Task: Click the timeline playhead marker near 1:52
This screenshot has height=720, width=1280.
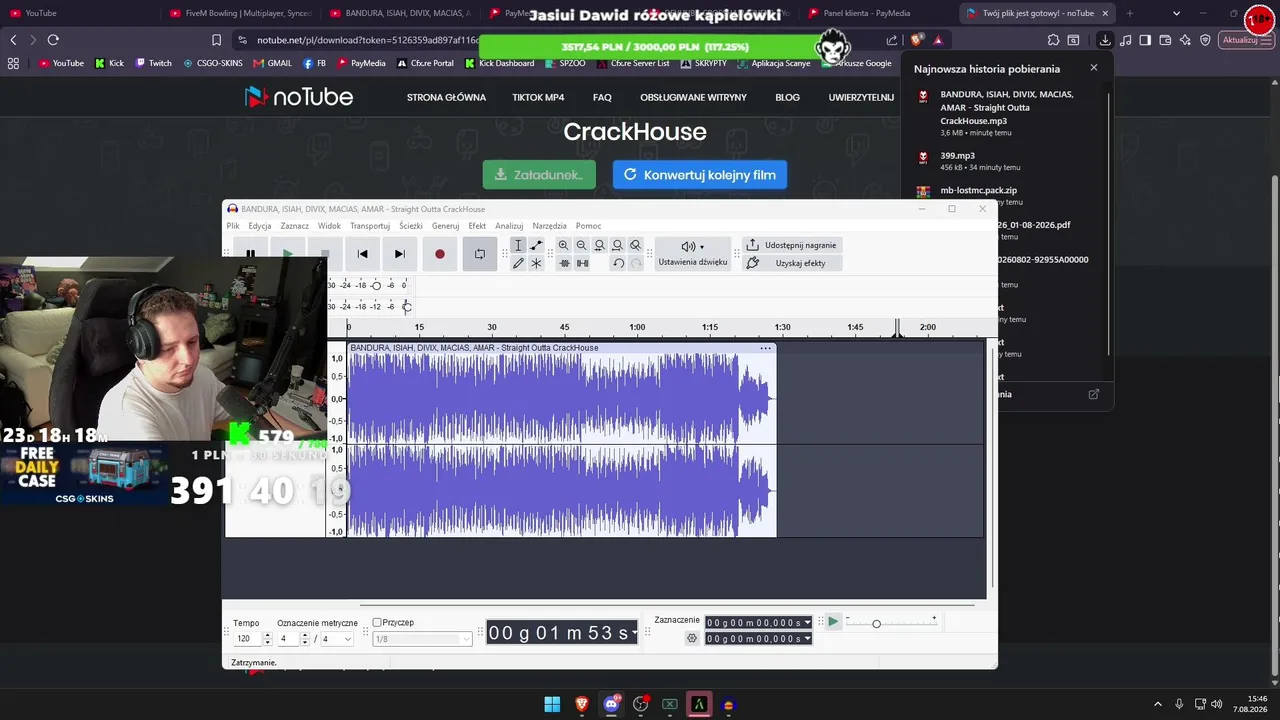Action: (897, 328)
